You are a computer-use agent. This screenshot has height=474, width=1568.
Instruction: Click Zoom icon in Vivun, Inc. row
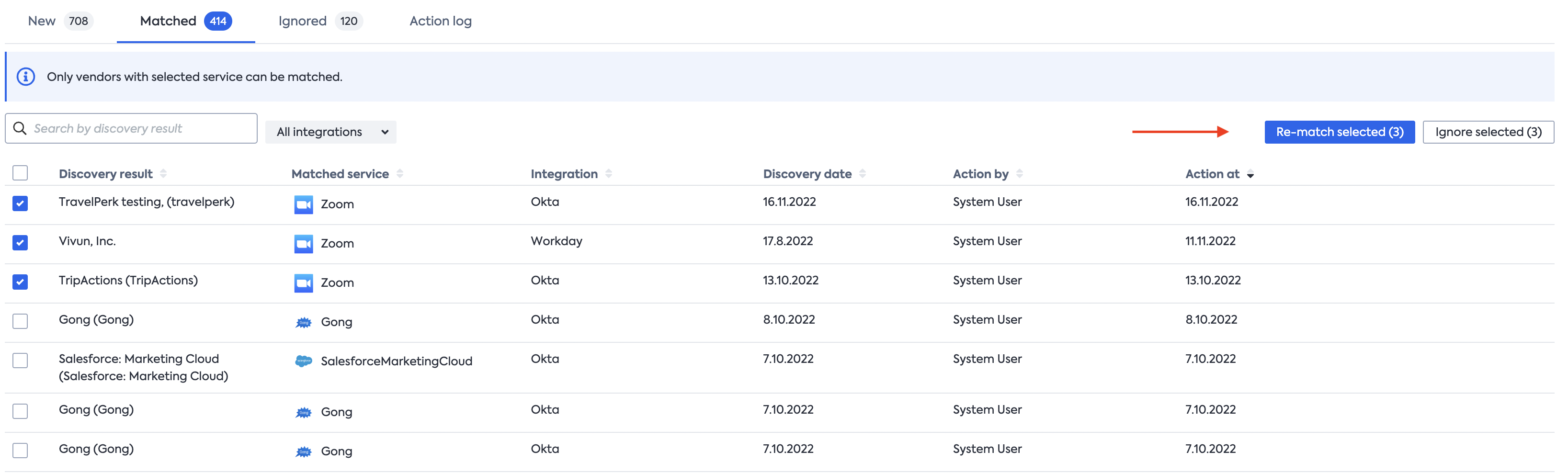[x=303, y=244]
